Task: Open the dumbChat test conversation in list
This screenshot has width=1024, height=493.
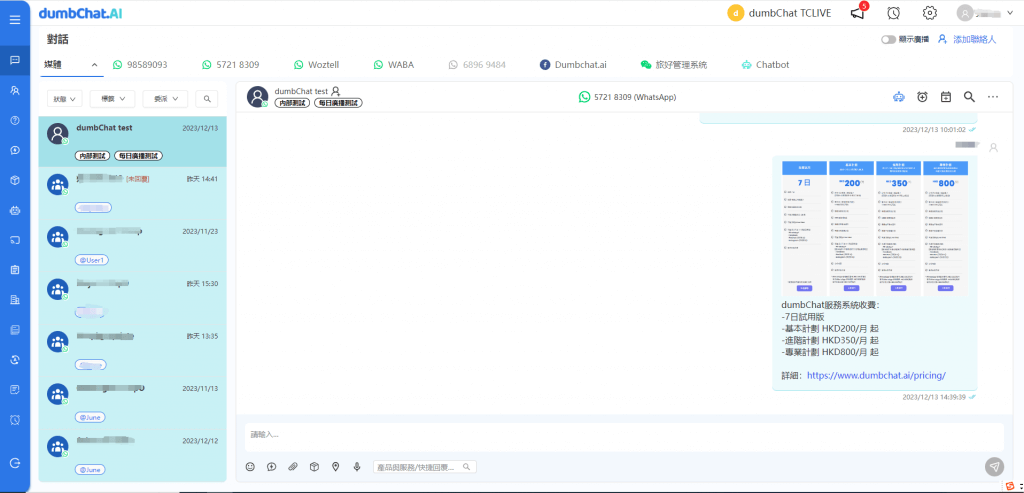Action: pyautogui.click(x=133, y=142)
